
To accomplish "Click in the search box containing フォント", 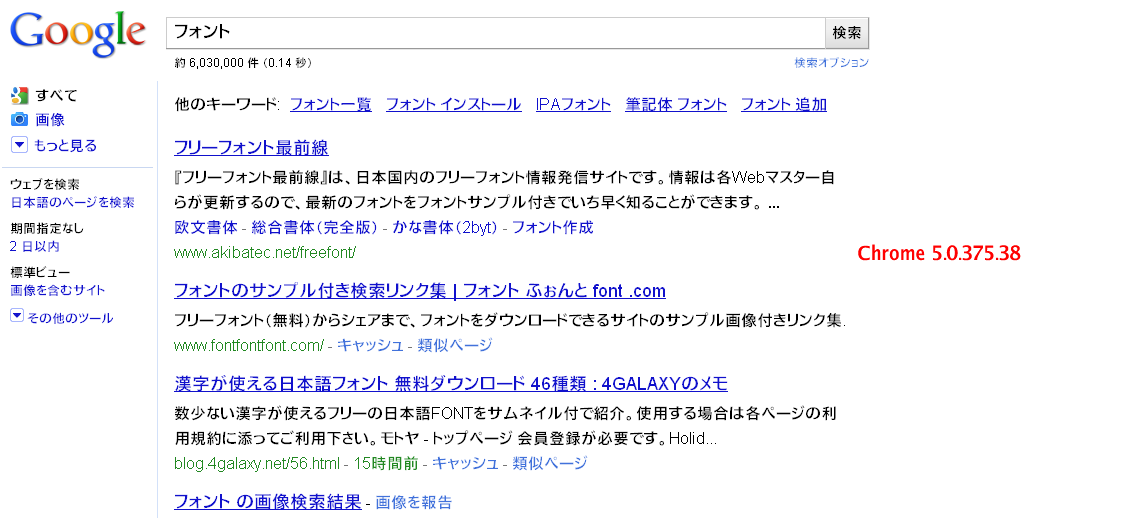I will [x=495, y=32].
